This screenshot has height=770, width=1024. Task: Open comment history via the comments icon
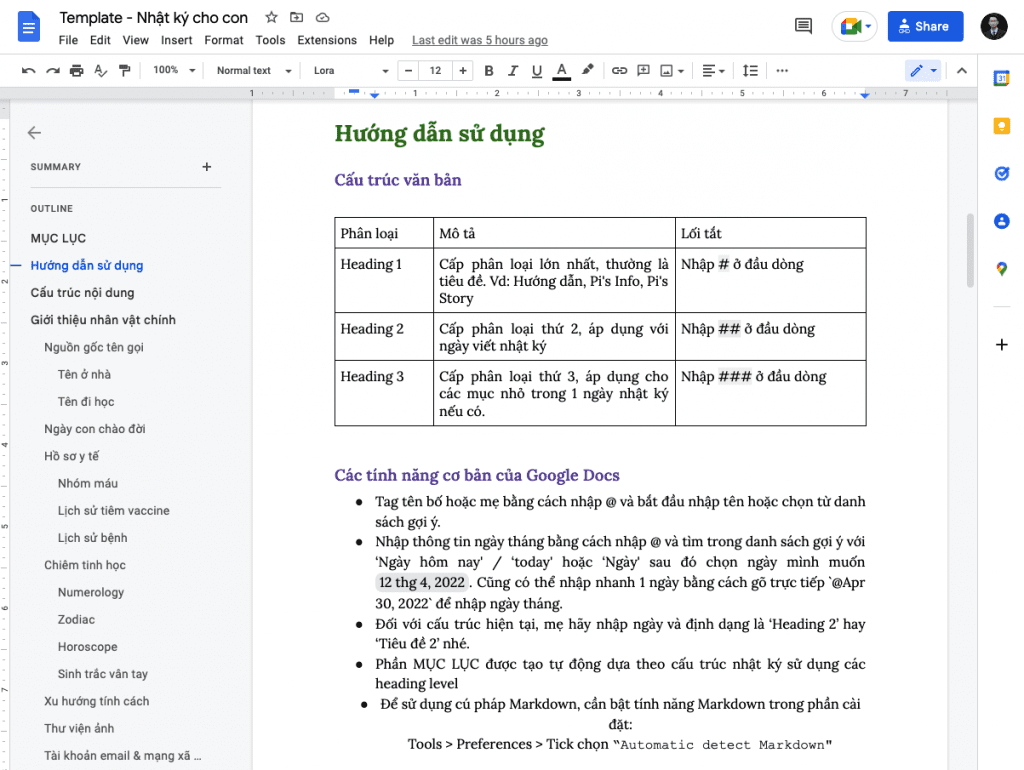[x=802, y=26]
